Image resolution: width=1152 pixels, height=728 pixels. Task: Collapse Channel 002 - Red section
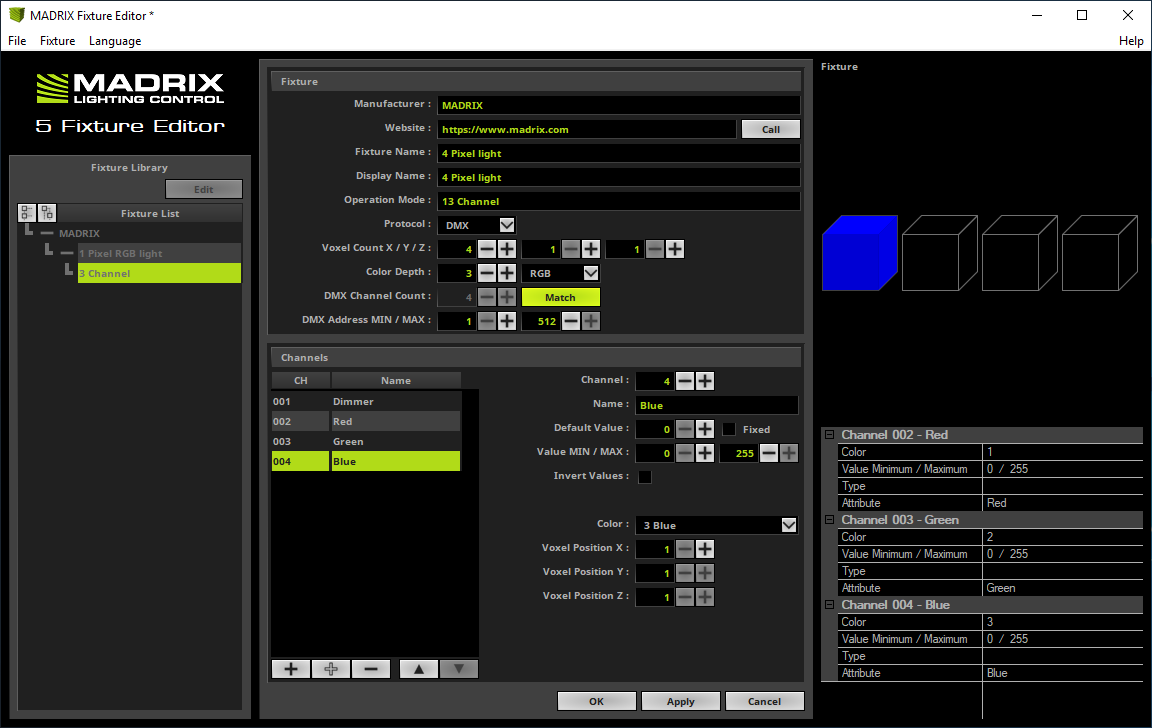pyautogui.click(x=829, y=435)
